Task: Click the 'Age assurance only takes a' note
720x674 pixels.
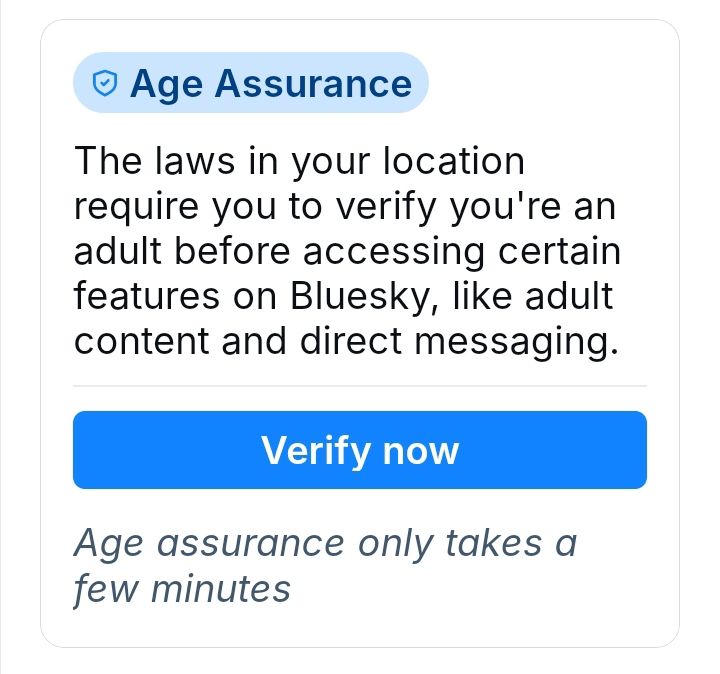Action: (325, 544)
